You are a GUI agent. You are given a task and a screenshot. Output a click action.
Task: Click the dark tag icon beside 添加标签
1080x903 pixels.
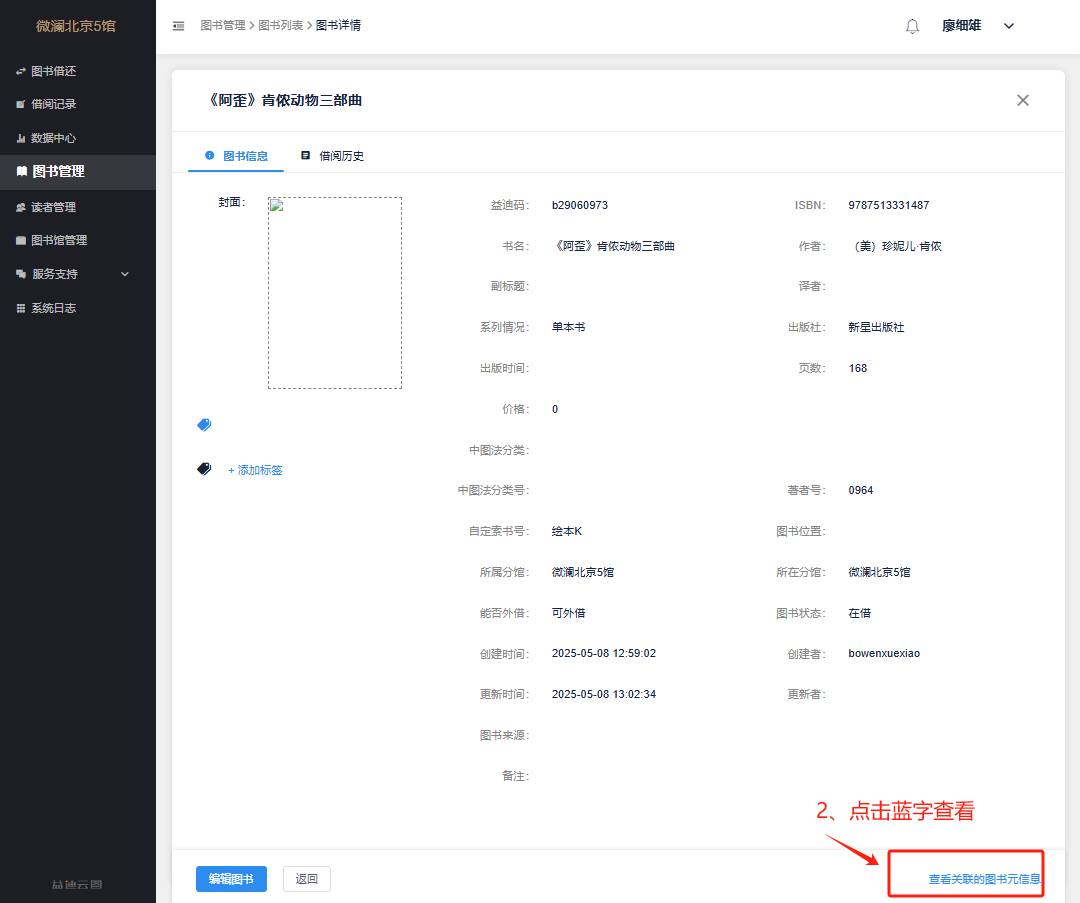point(204,469)
